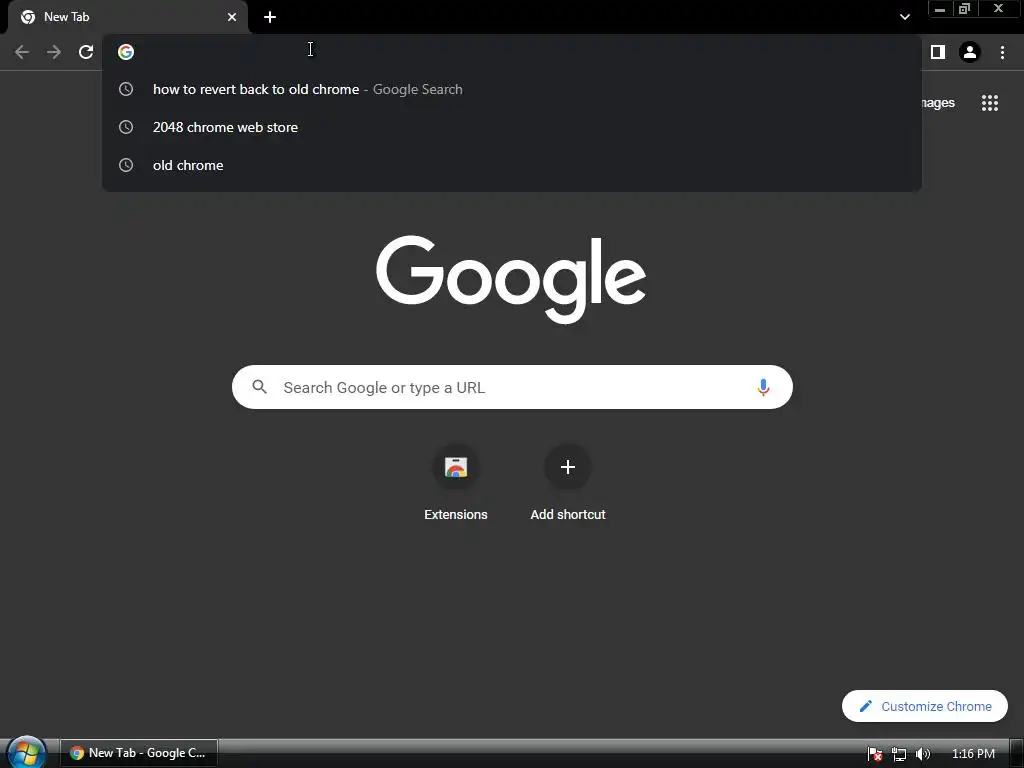Image resolution: width=1024 pixels, height=768 pixels.
Task: Close the New Tab tab
Action: 232,17
